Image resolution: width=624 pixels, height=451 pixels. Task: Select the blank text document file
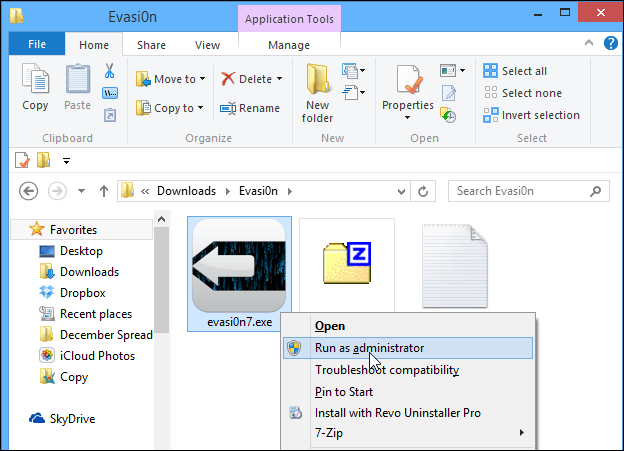coord(454,266)
